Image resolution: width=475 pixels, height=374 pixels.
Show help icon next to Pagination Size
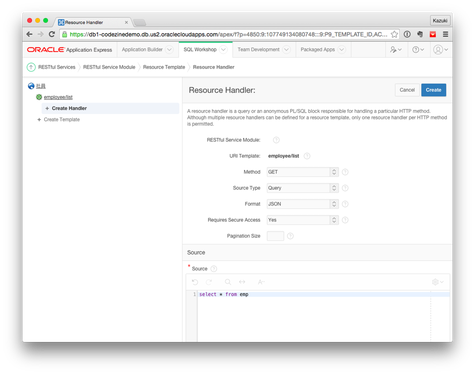tap(290, 236)
